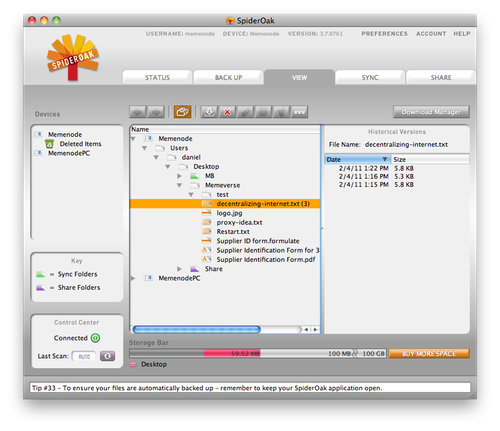500x431 pixels.
Task: Click the SpiderOak logo
Action: point(73,58)
